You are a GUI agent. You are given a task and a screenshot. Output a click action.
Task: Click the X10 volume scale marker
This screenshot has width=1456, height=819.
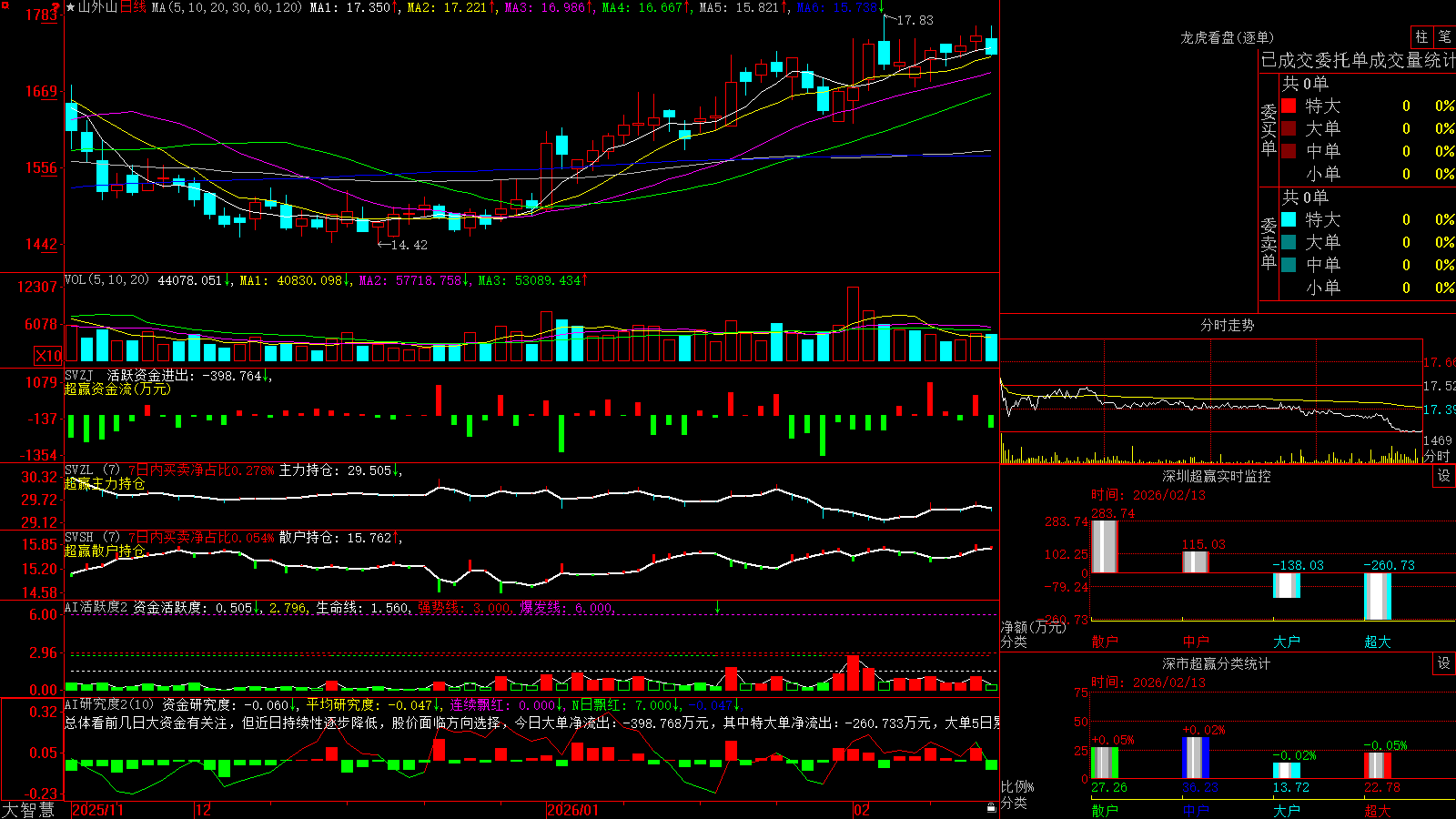click(x=48, y=356)
